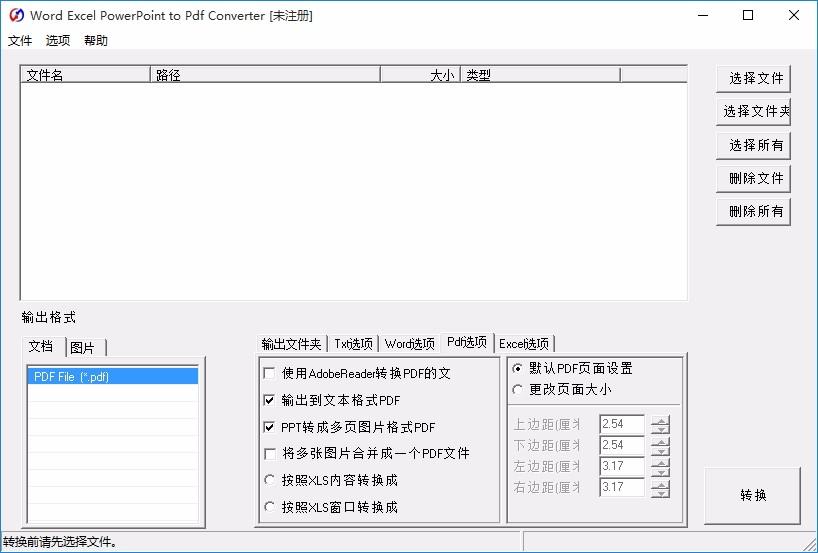
Task: Maximize the converter window
Action: [748, 15]
